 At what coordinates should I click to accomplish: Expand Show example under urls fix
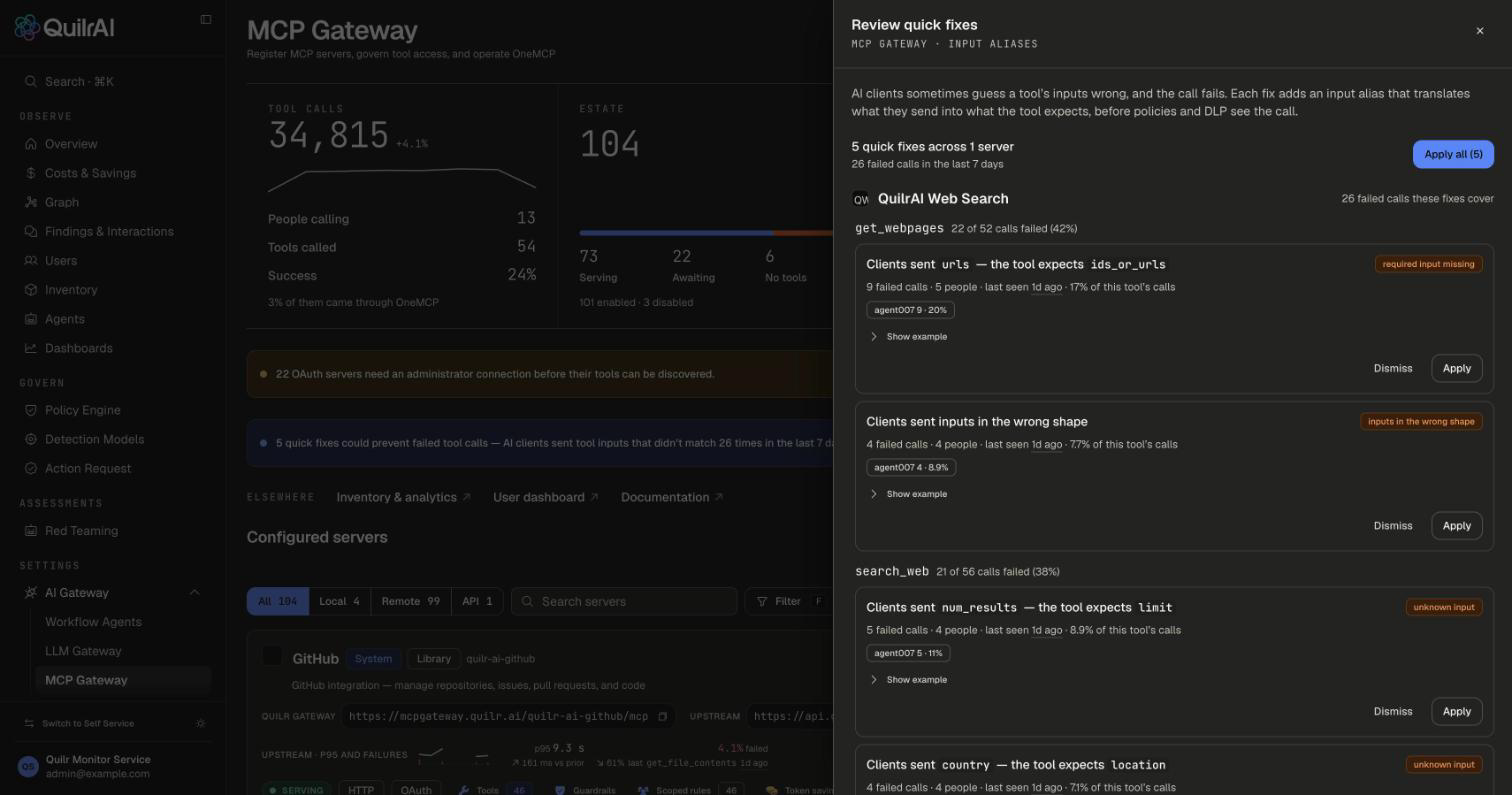pos(908,336)
